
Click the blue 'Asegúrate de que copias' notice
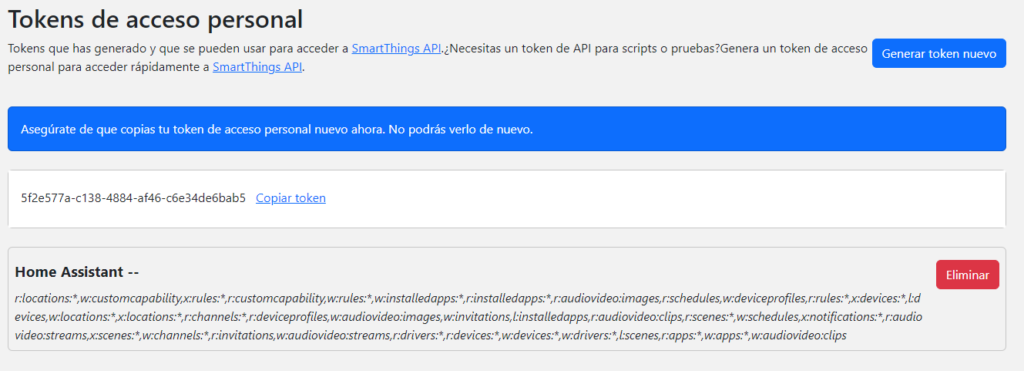[x=507, y=129]
